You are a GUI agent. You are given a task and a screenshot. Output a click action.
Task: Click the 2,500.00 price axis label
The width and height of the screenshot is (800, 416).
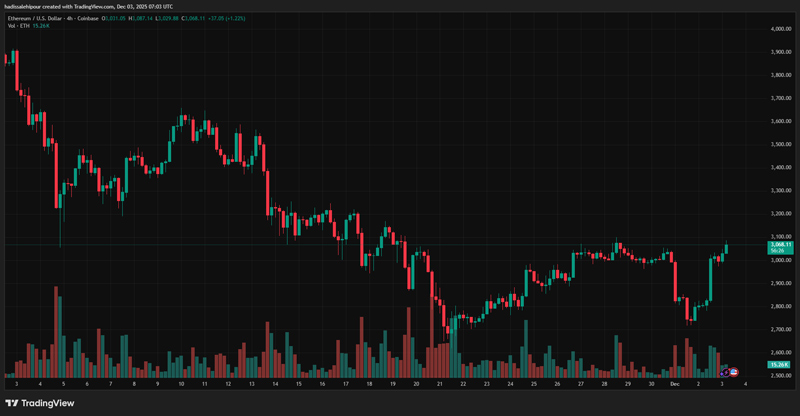781,375
